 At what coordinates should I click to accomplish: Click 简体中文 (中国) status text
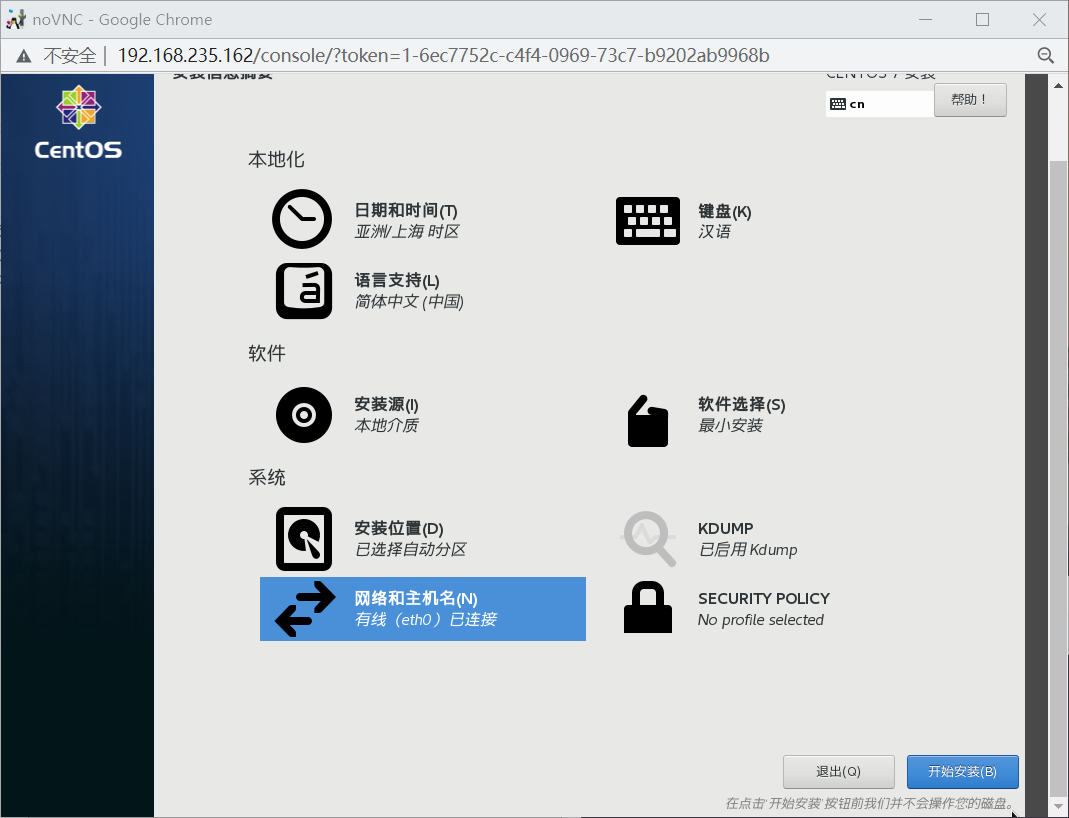click(409, 301)
